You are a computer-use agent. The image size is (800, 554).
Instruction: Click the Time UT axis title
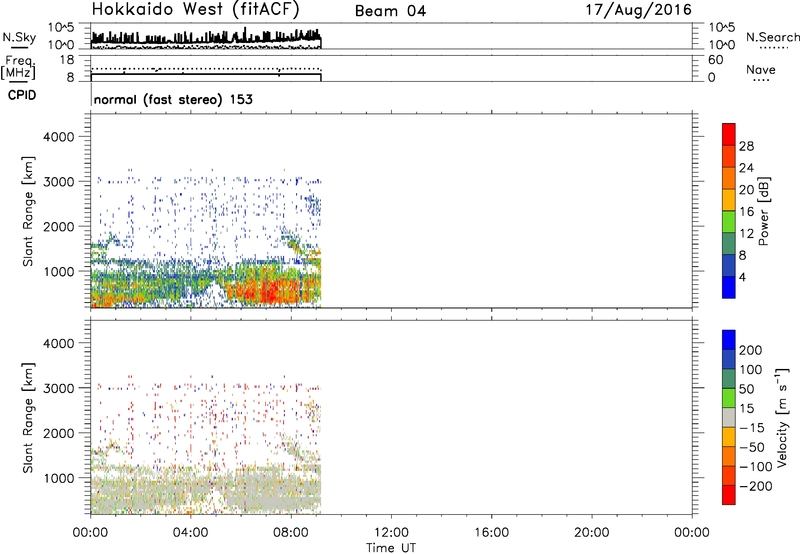point(391,547)
